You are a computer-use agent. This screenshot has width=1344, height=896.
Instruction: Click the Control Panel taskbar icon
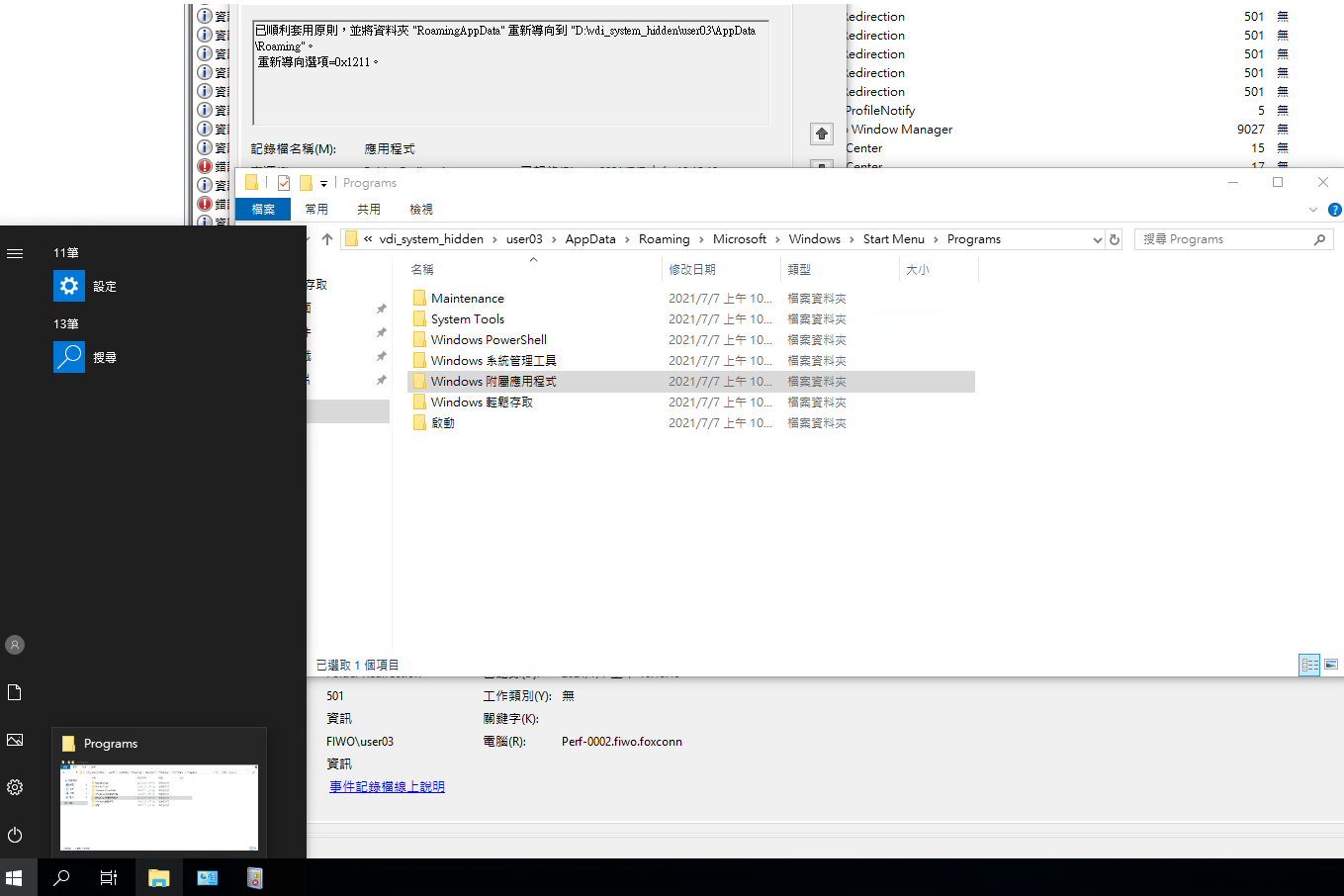(x=208, y=877)
